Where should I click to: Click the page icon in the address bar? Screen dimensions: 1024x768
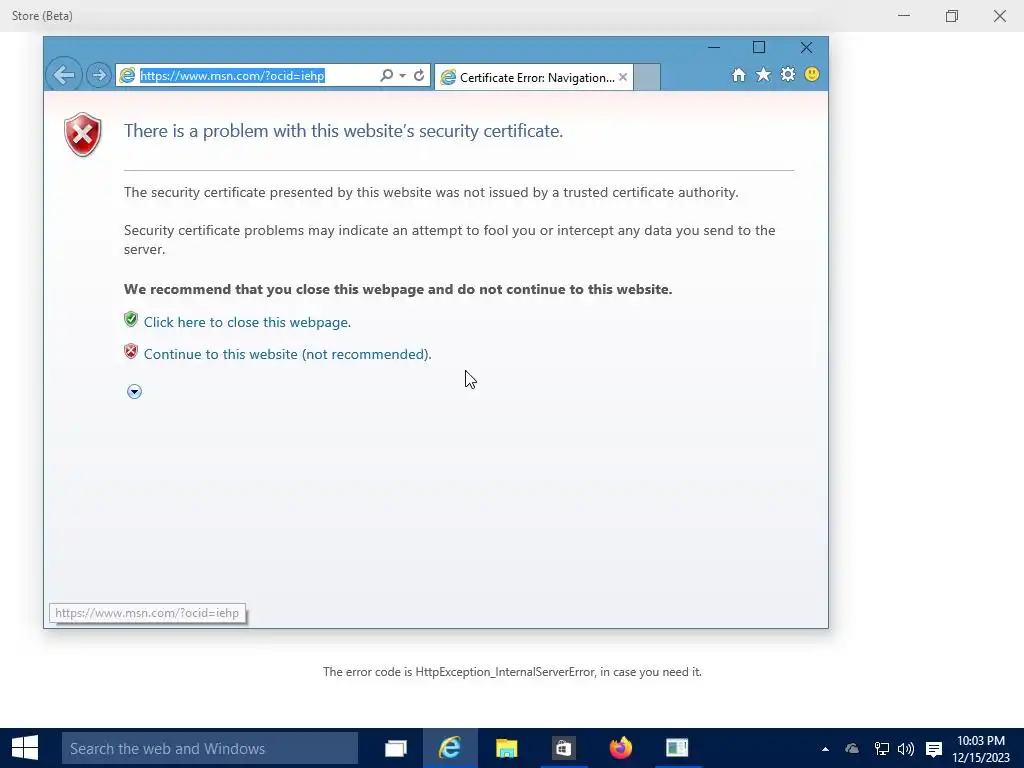(127, 75)
